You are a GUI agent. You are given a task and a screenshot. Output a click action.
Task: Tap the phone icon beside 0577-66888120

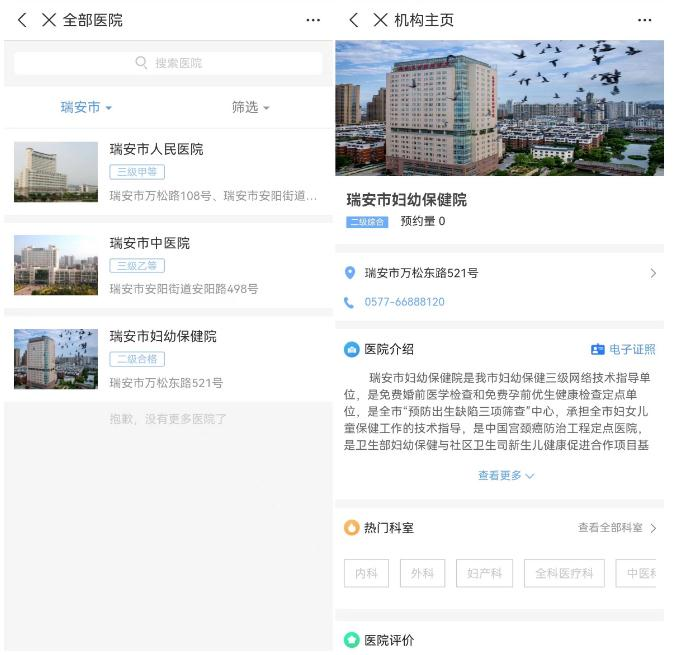pos(350,302)
